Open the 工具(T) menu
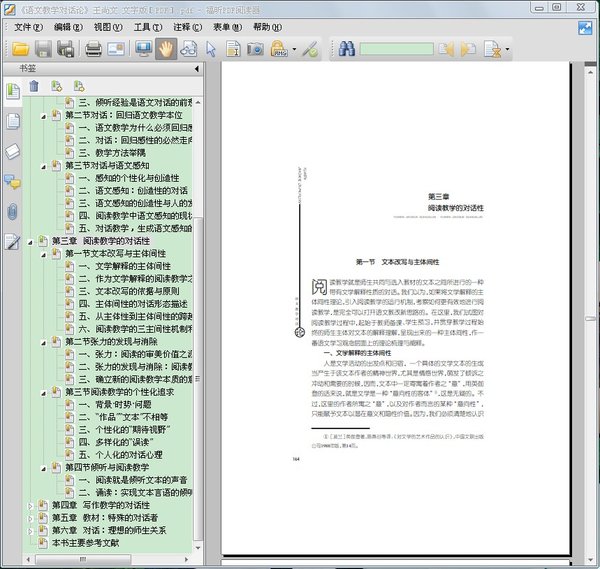Viewport: 600px width, 569px height. (x=148, y=27)
